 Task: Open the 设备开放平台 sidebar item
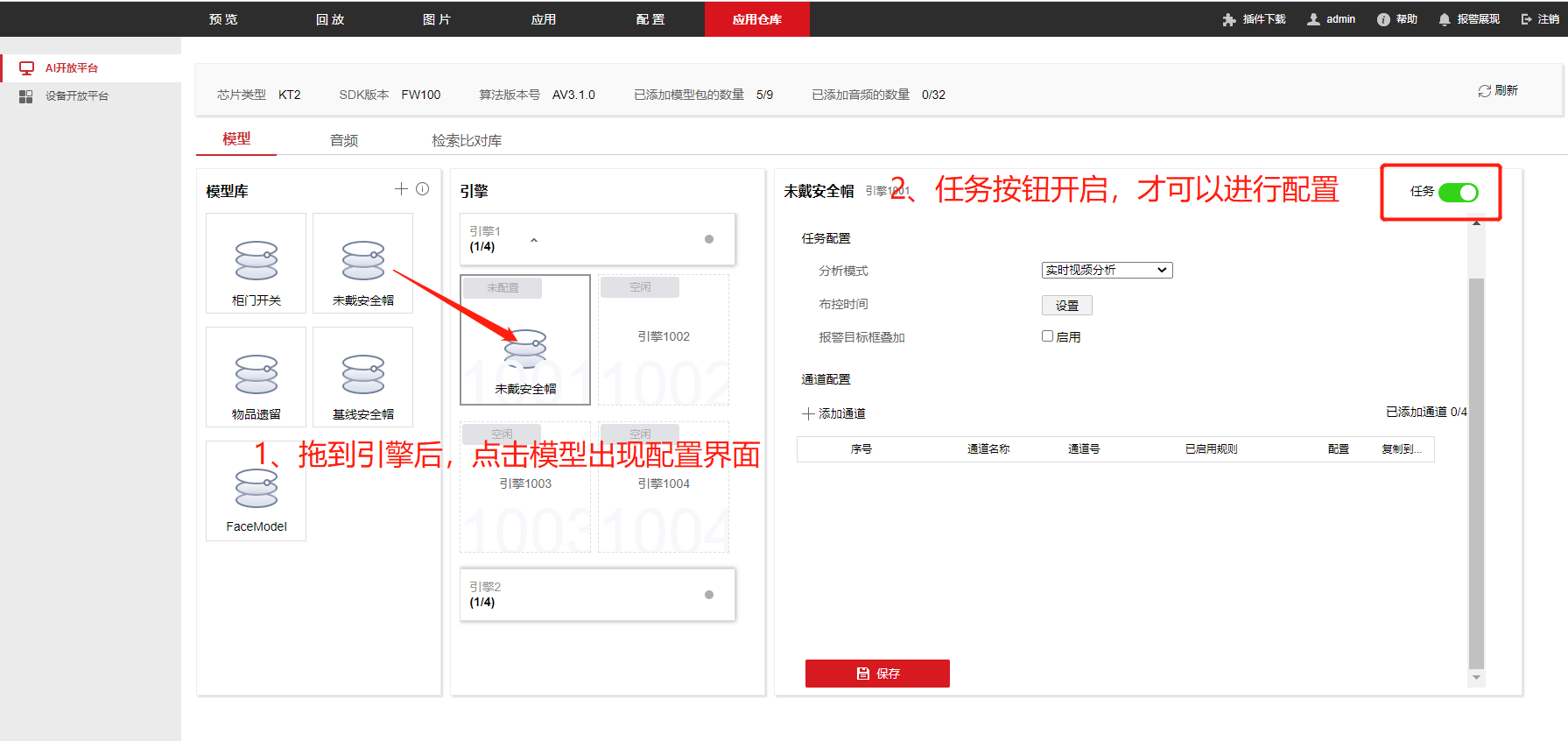90,96
